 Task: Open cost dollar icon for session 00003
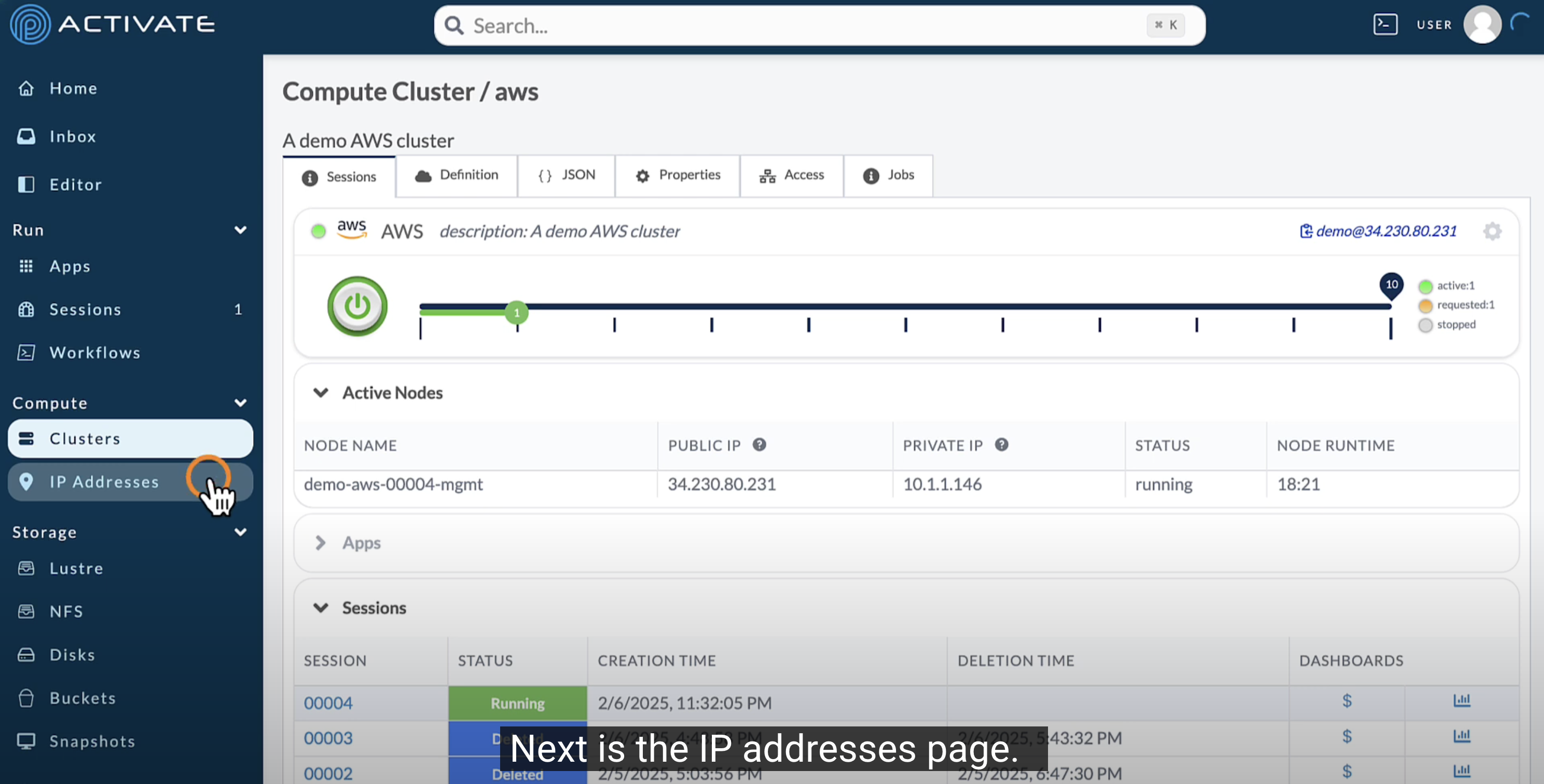tap(1347, 736)
